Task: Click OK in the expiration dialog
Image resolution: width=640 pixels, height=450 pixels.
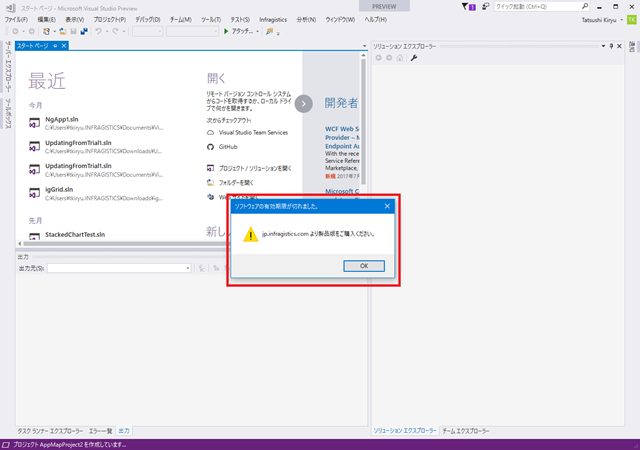Action: [x=364, y=266]
